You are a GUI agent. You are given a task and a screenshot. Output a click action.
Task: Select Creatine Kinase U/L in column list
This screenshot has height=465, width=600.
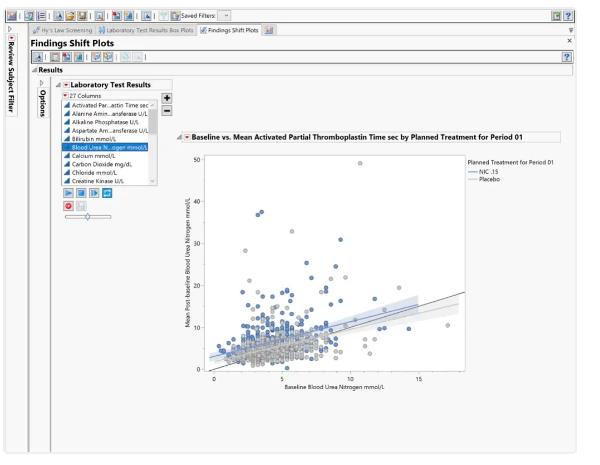click(106, 181)
